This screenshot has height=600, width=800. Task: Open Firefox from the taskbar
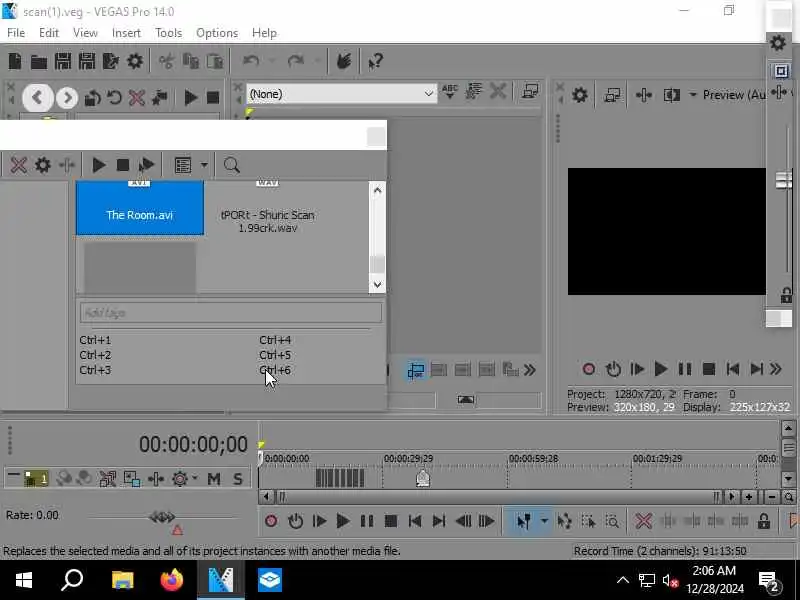click(171, 580)
